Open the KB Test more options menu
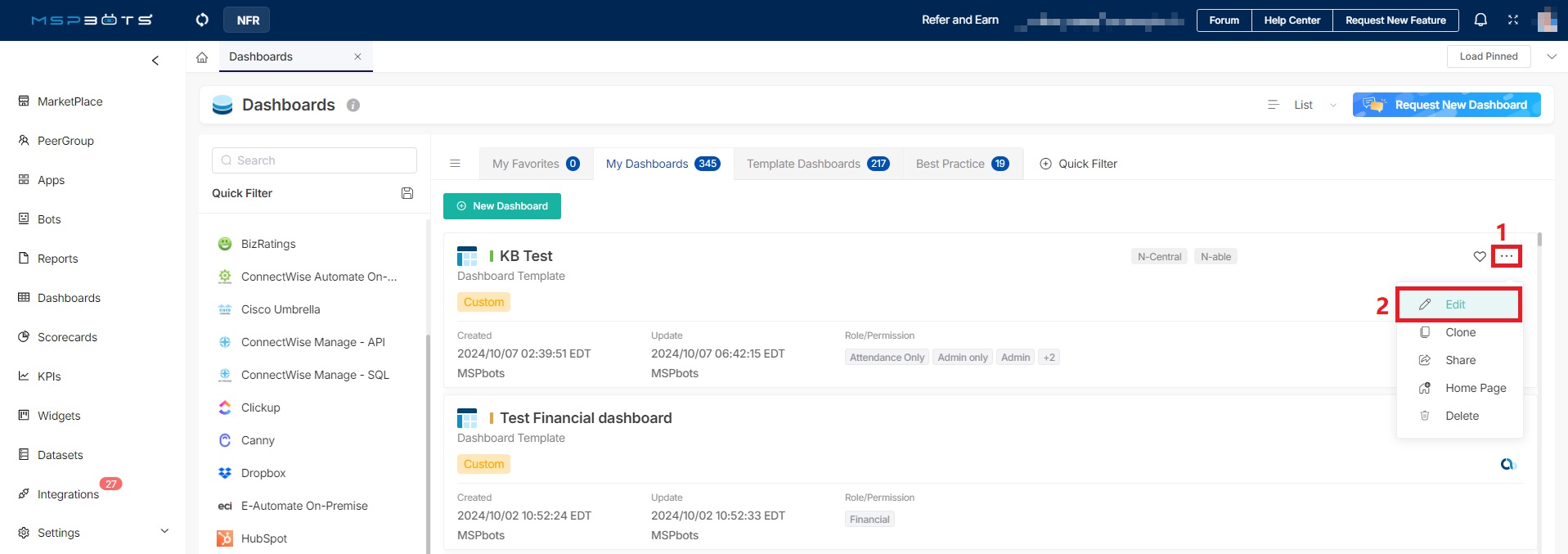 1507,256
